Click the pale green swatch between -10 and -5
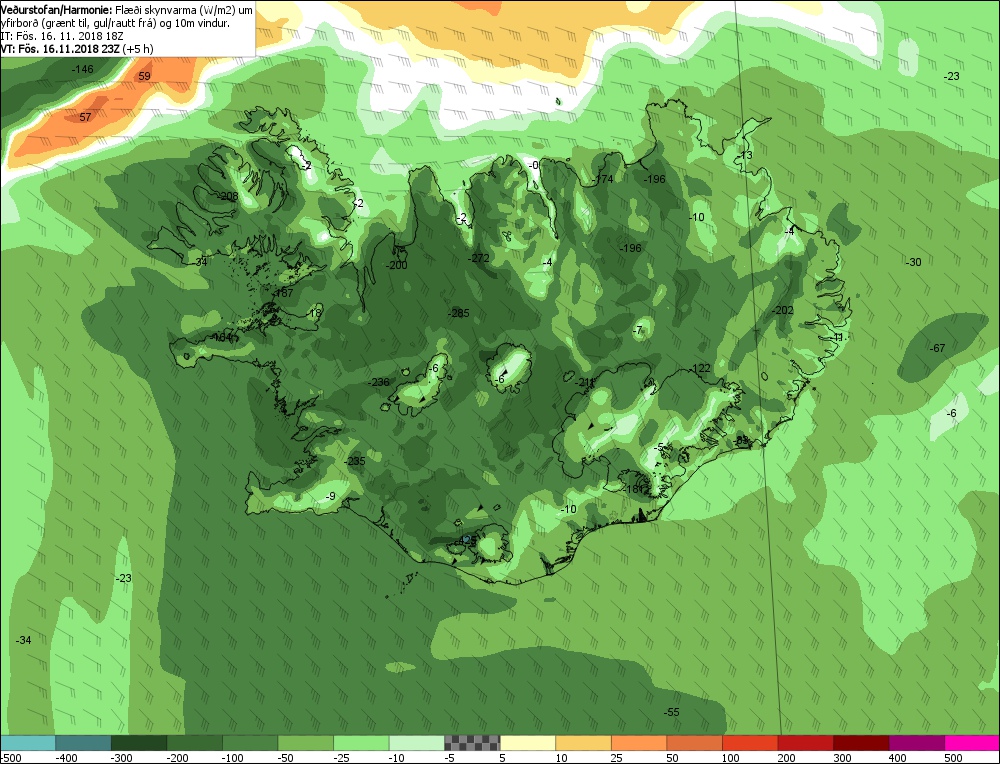 coord(416,743)
